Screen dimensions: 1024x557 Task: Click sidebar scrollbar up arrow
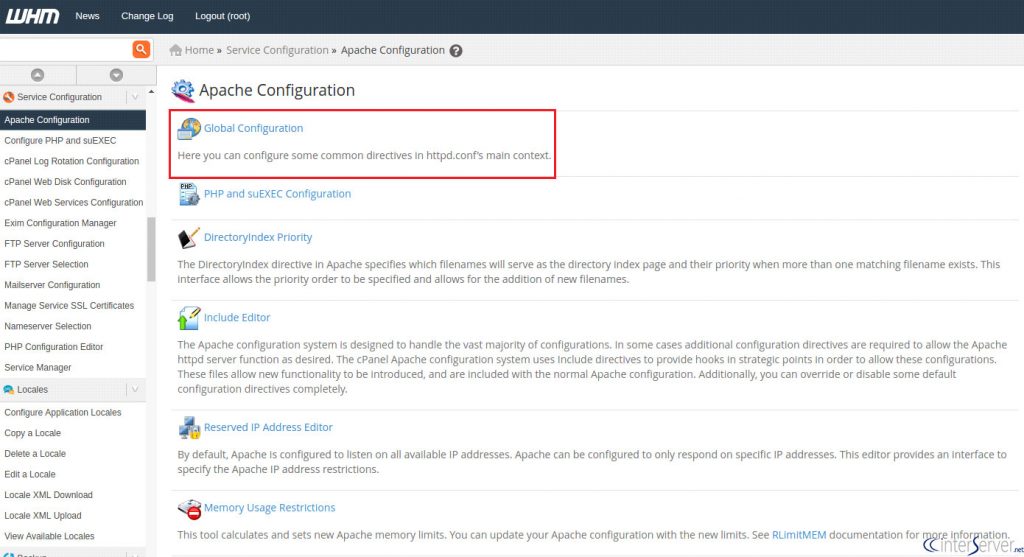[152, 92]
